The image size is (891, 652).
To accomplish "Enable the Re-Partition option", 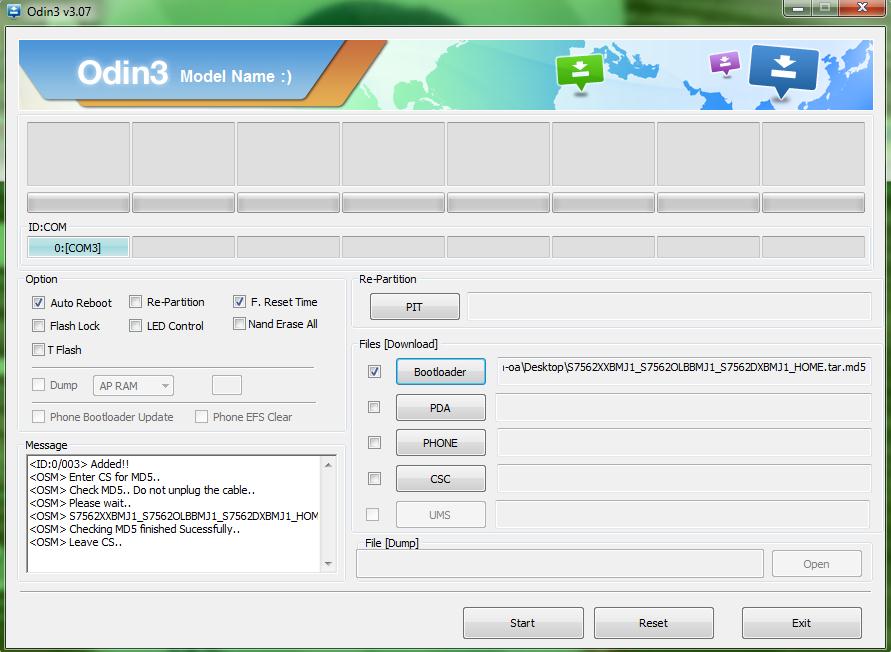I will 135,302.
